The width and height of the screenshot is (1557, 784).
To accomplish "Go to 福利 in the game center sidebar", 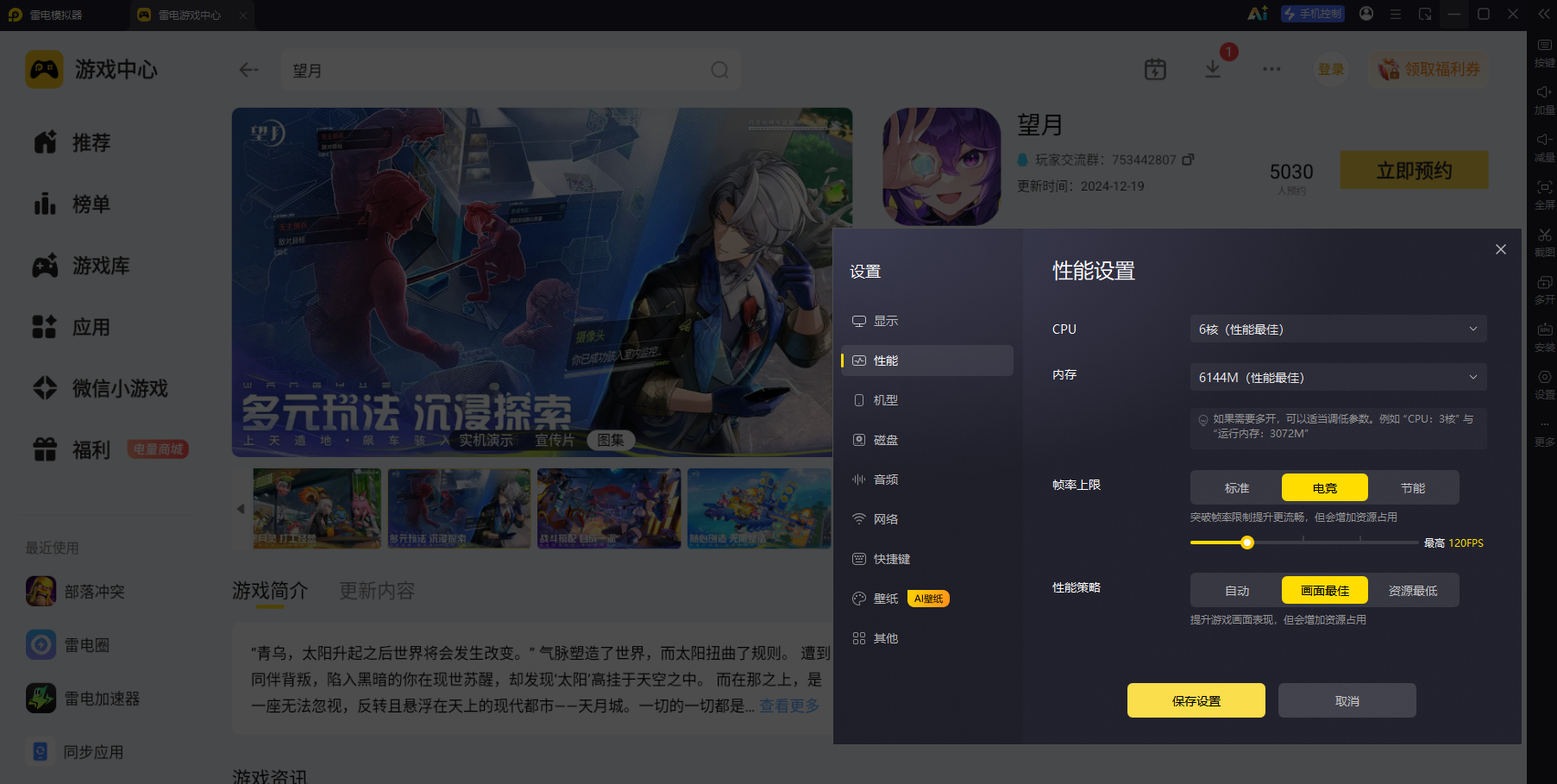I will [72, 449].
